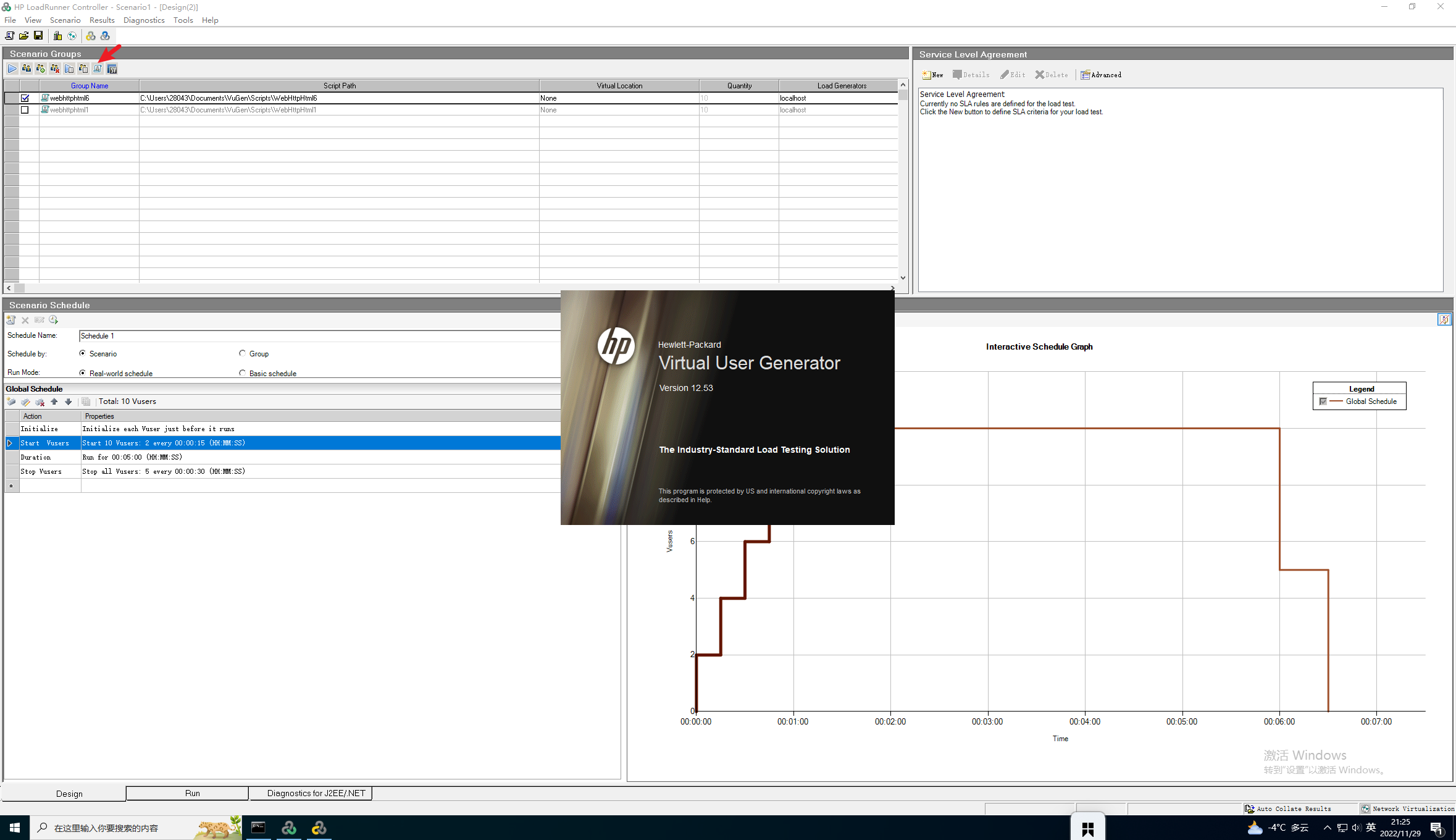Click the Add Group icon with green plus
Viewport: 1456px width, 840px height.
click(41, 69)
